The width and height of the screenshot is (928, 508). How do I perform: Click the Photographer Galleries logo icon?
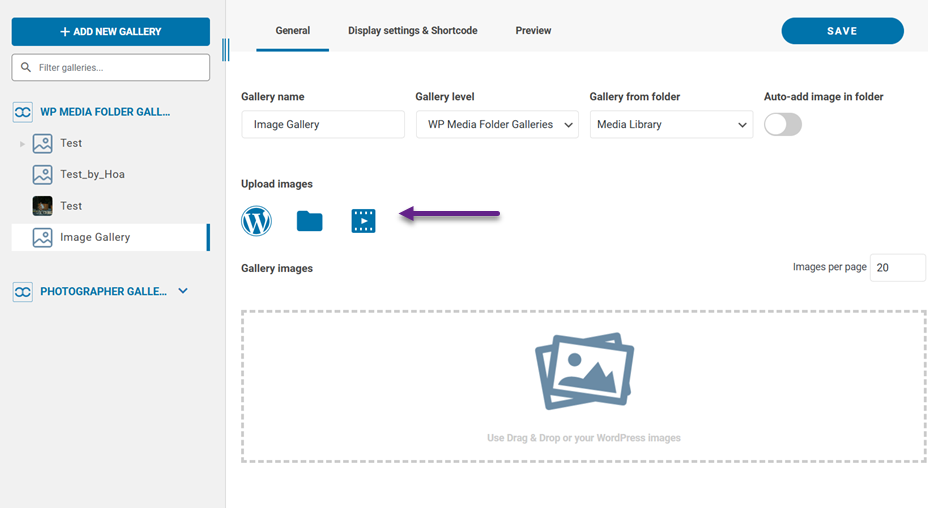click(x=22, y=292)
